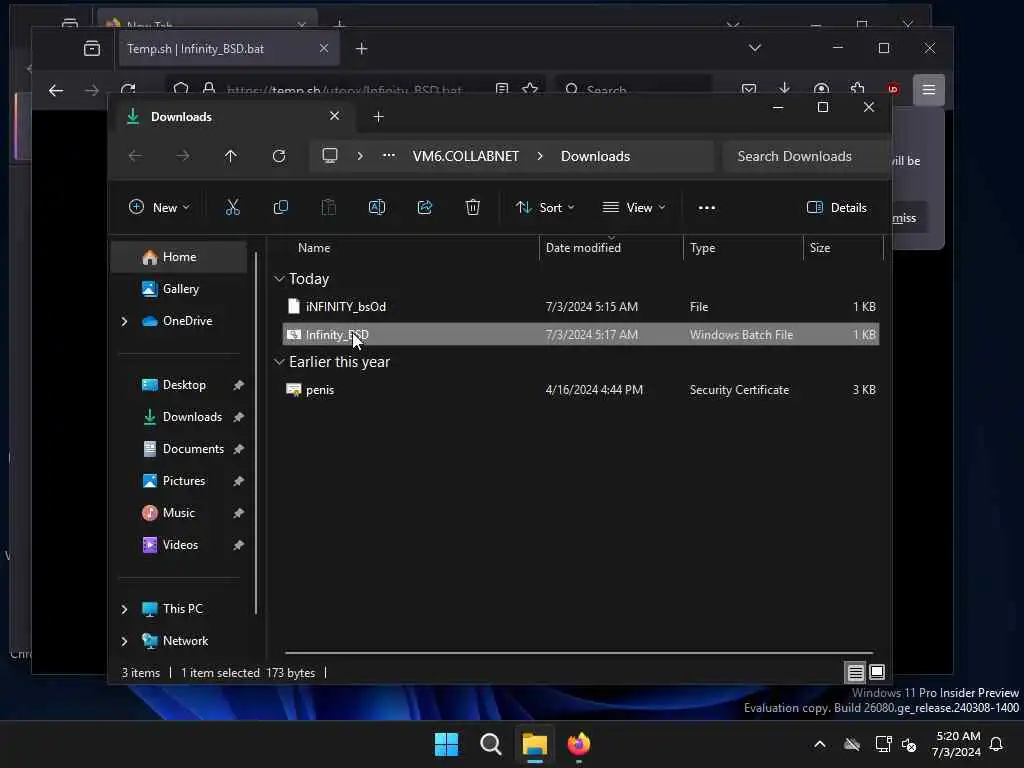
Task: Click the Paste clipboard icon in Explorer
Action: 328,208
